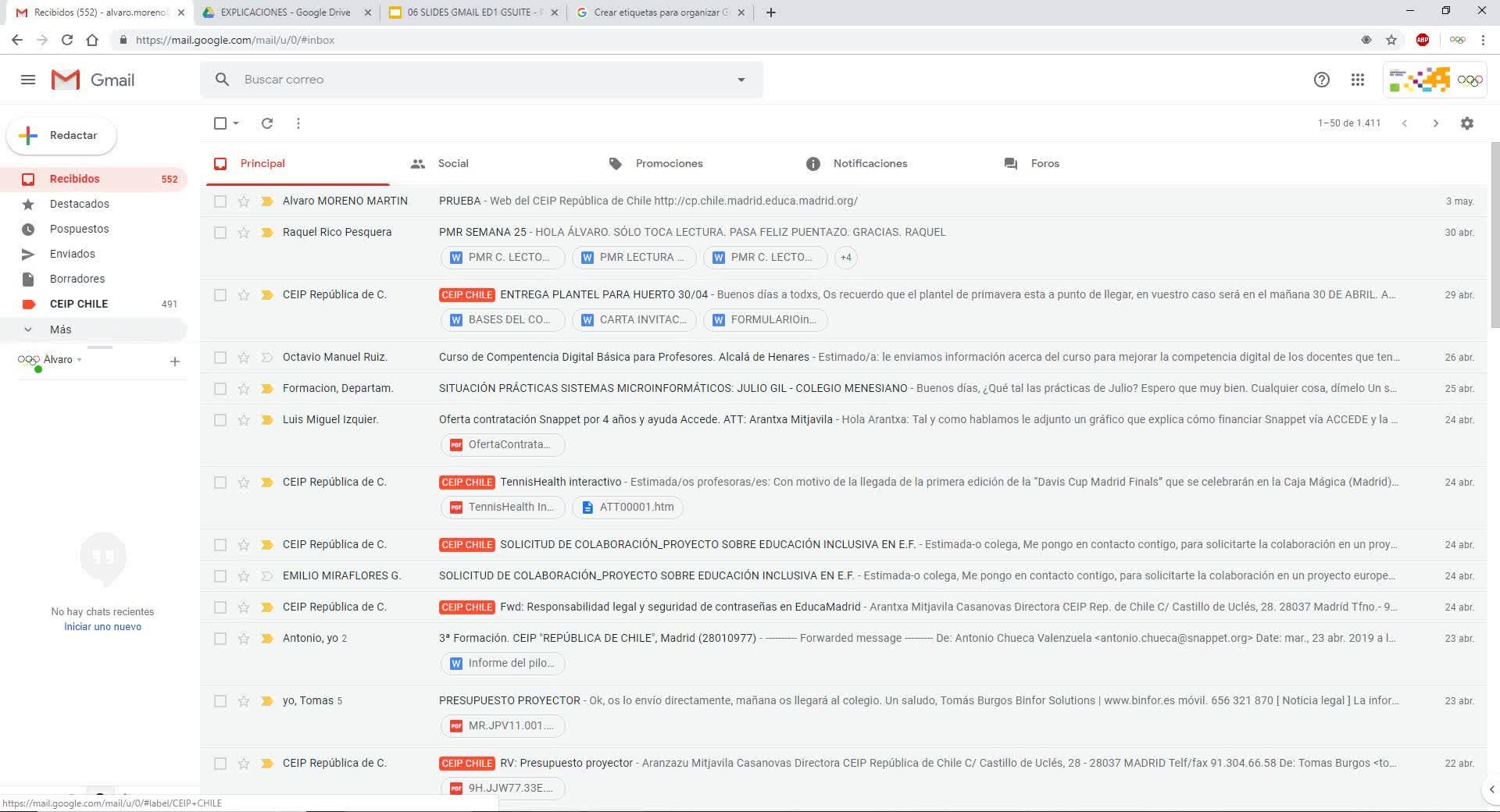The image size is (1500, 812).
Task: Open OfertaContrata... PDF attachment
Action: [x=502, y=445]
